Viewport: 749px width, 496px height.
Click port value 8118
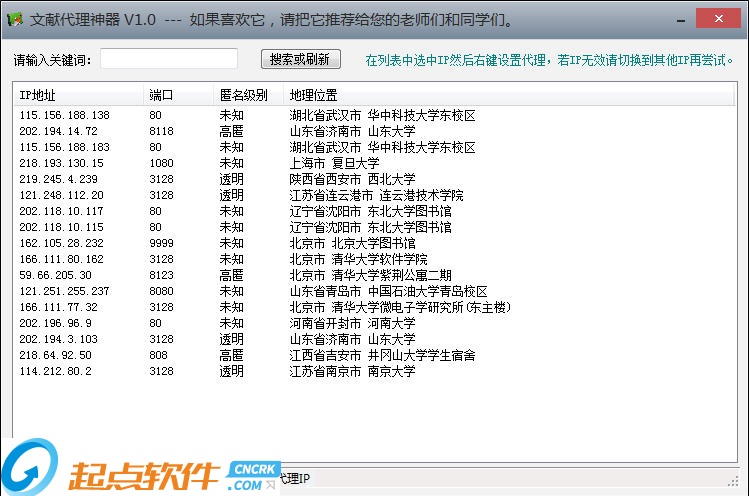[x=161, y=131]
